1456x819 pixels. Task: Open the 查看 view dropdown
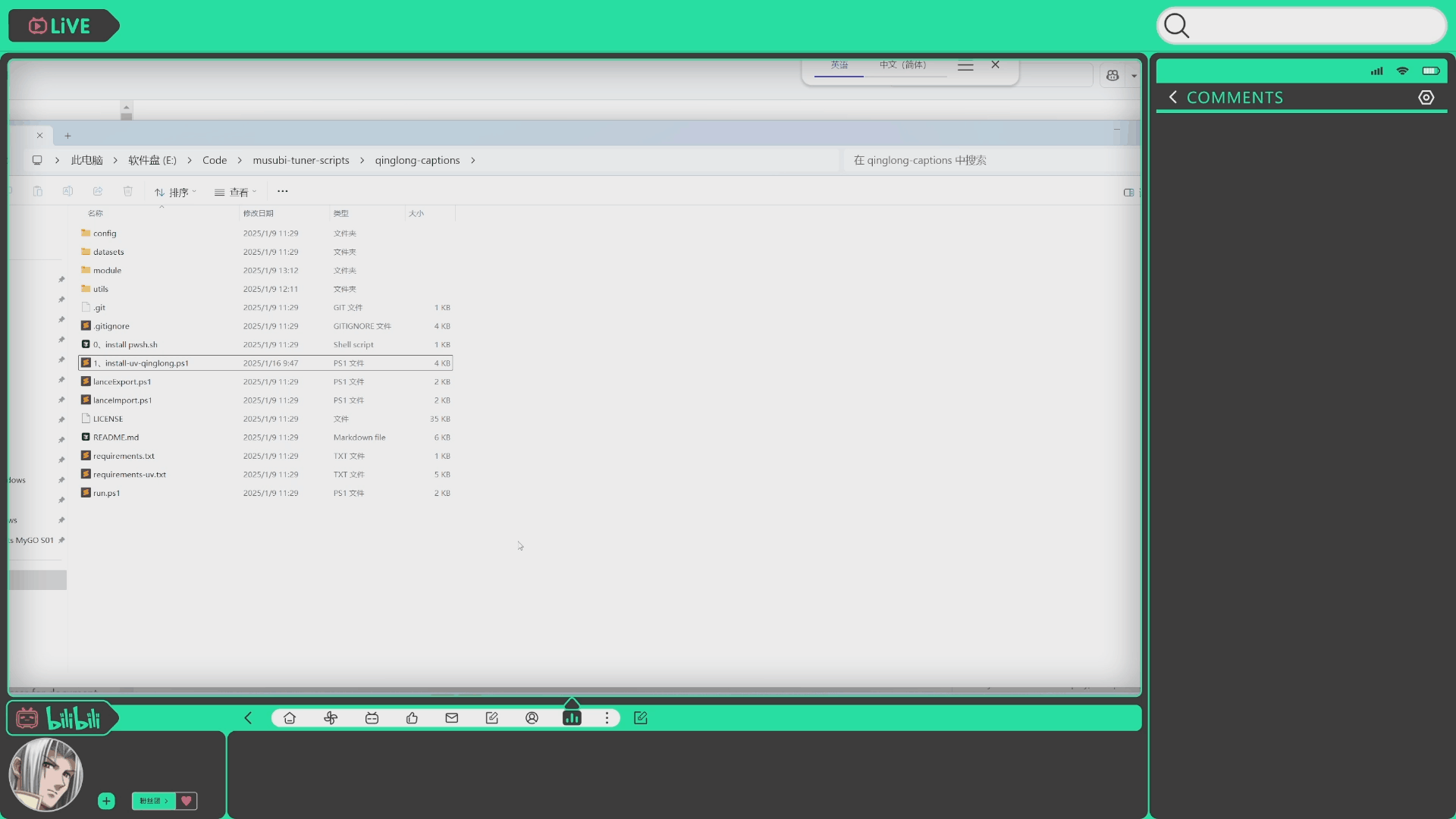click(x=236, y=193)
